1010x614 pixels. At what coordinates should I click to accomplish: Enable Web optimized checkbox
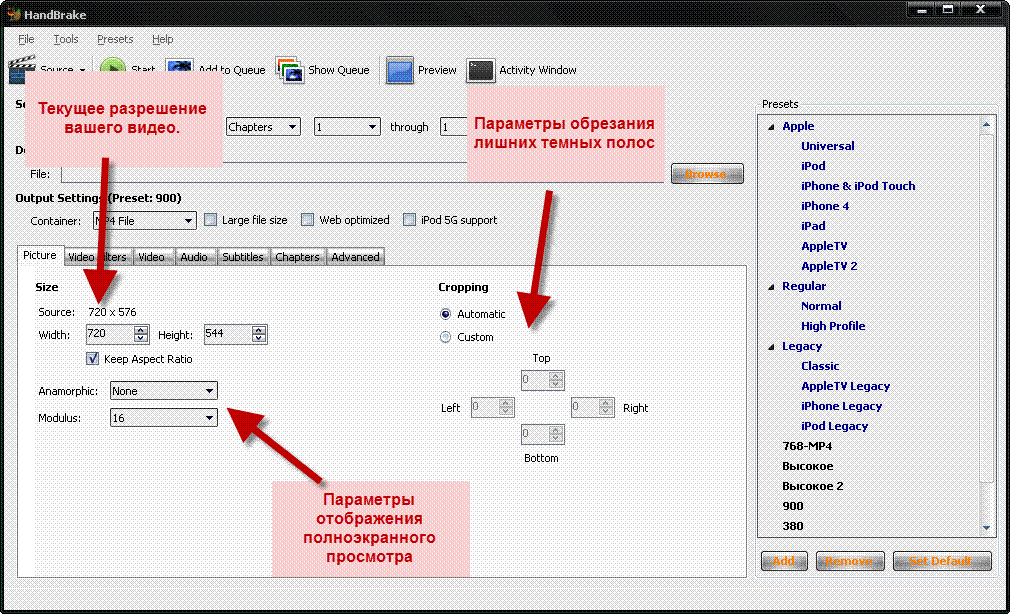pyautogui.click(x=308, y=220)
